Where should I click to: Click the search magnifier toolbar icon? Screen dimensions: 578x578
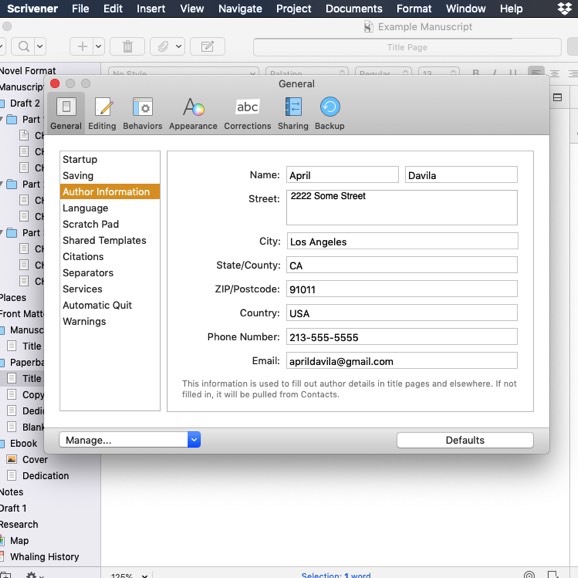pos(24,46)
